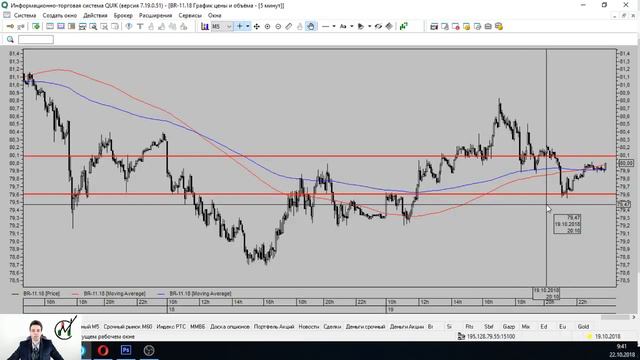This screenshot has height=360, width=640.
Task: Open the Брокер menu
Action: click(x=123, y=16)
